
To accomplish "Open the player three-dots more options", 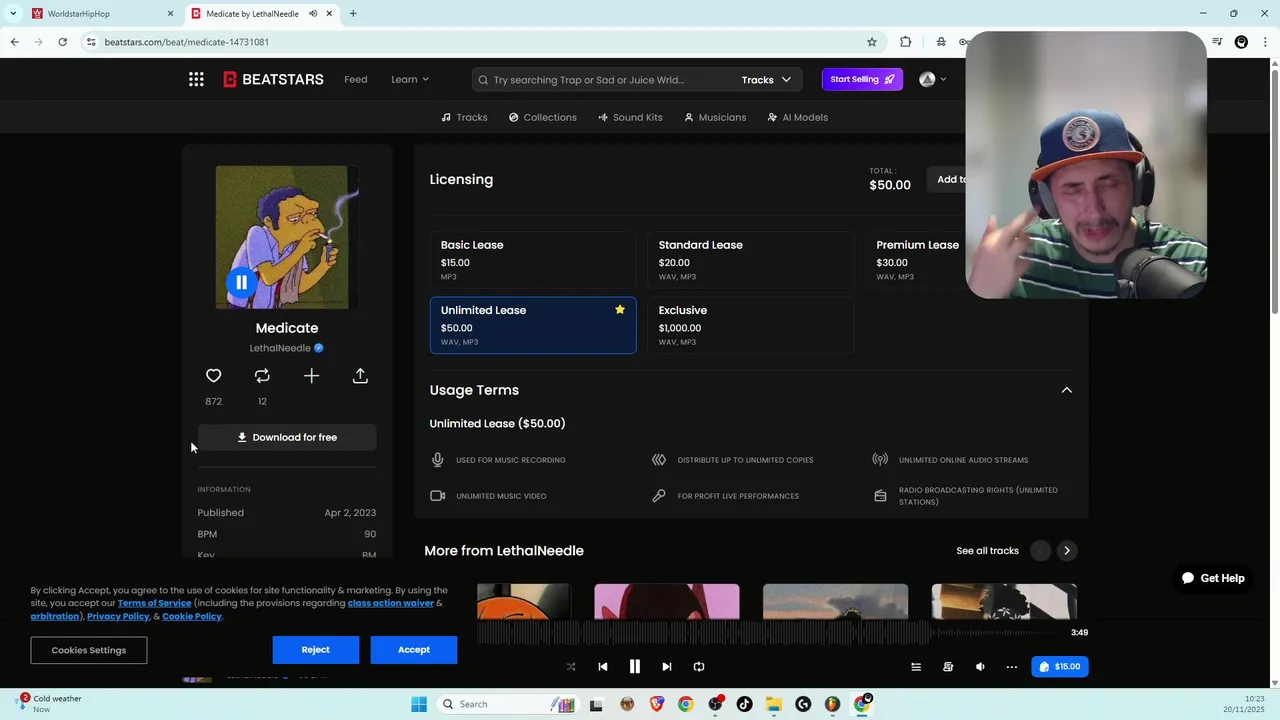I will coord(1012,667).
